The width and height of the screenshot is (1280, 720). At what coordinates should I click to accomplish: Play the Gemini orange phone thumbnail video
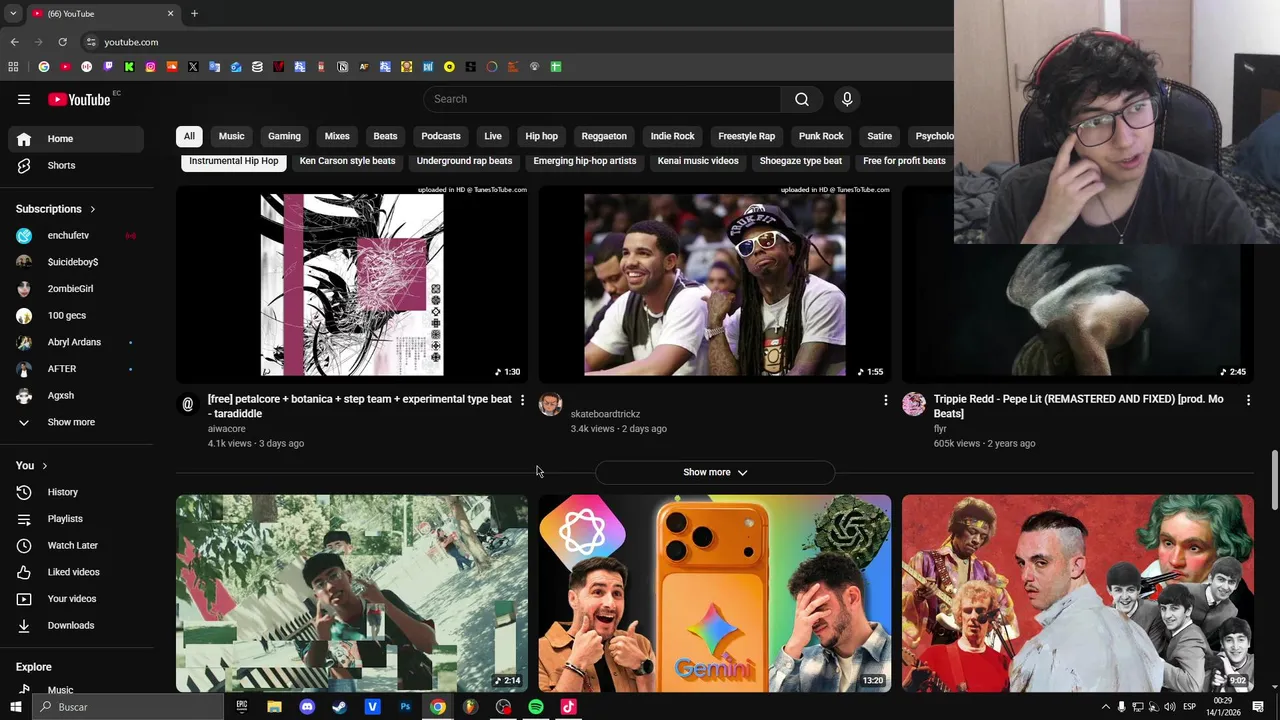click(x=715, y=593)
